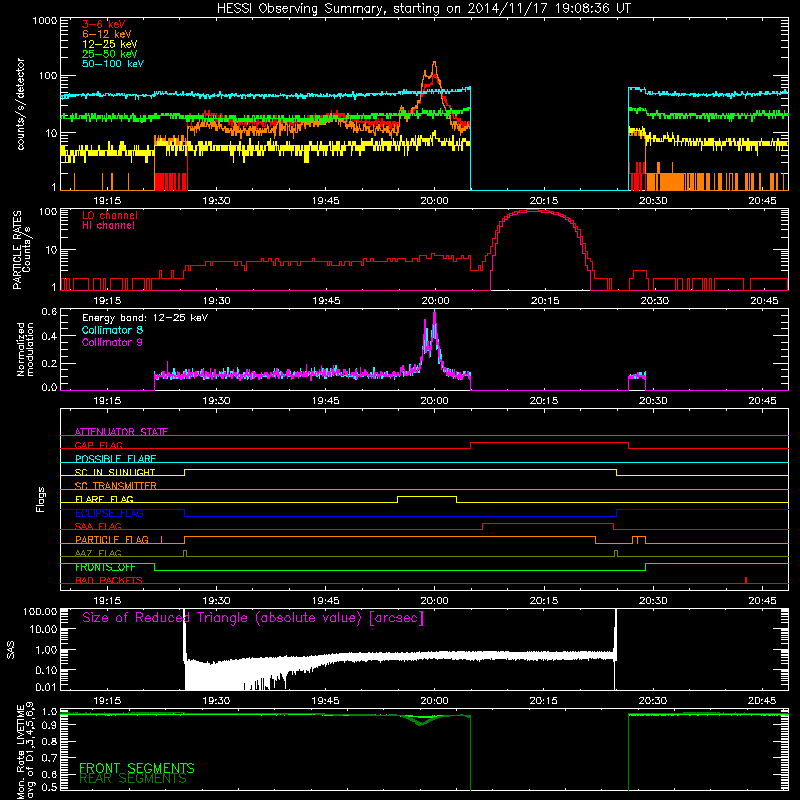Click the modulation spike peak in Normalized modulation plot
The image size is (800, 800).
pyautogui.click(x=434, y=312)
